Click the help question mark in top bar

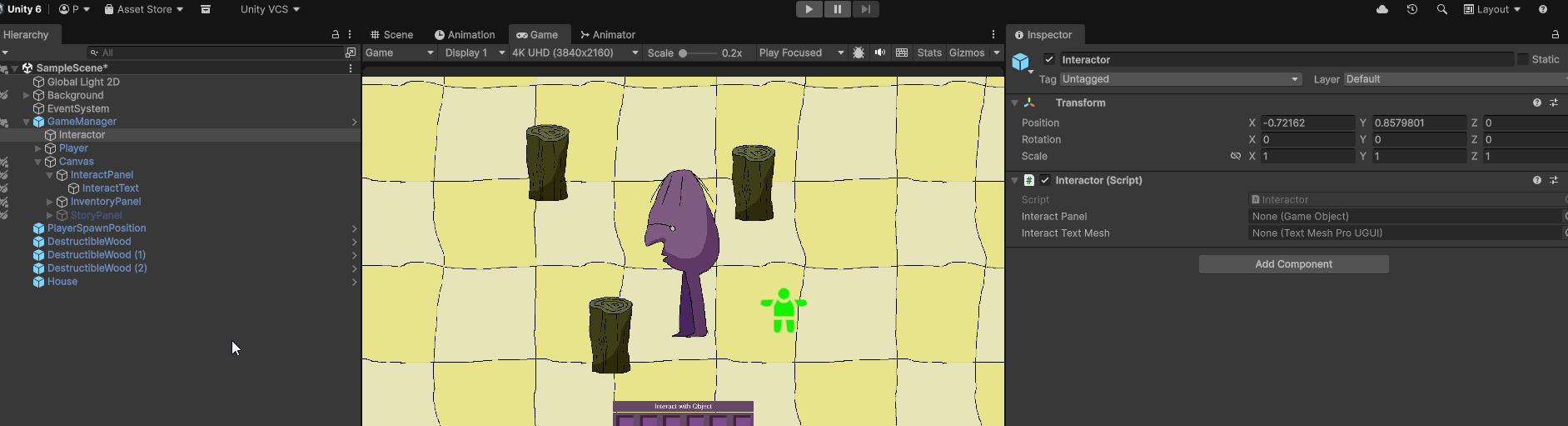click(x=1543, y=9)
